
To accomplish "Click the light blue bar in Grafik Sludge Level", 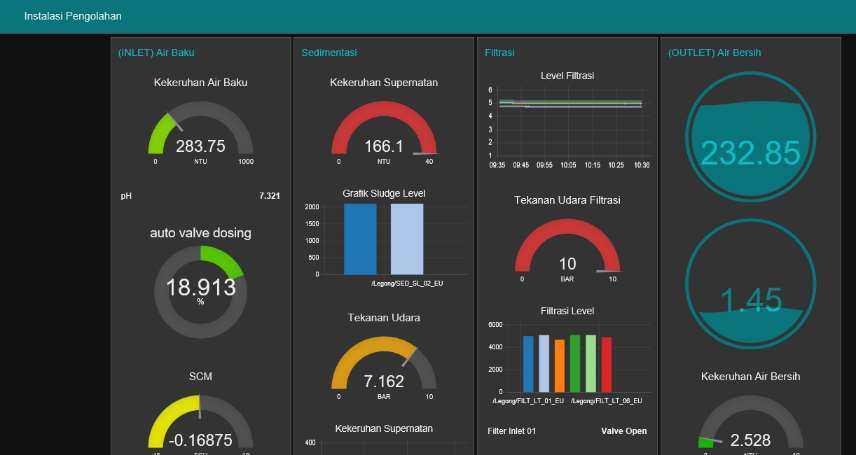I will (x=407, y=239).
